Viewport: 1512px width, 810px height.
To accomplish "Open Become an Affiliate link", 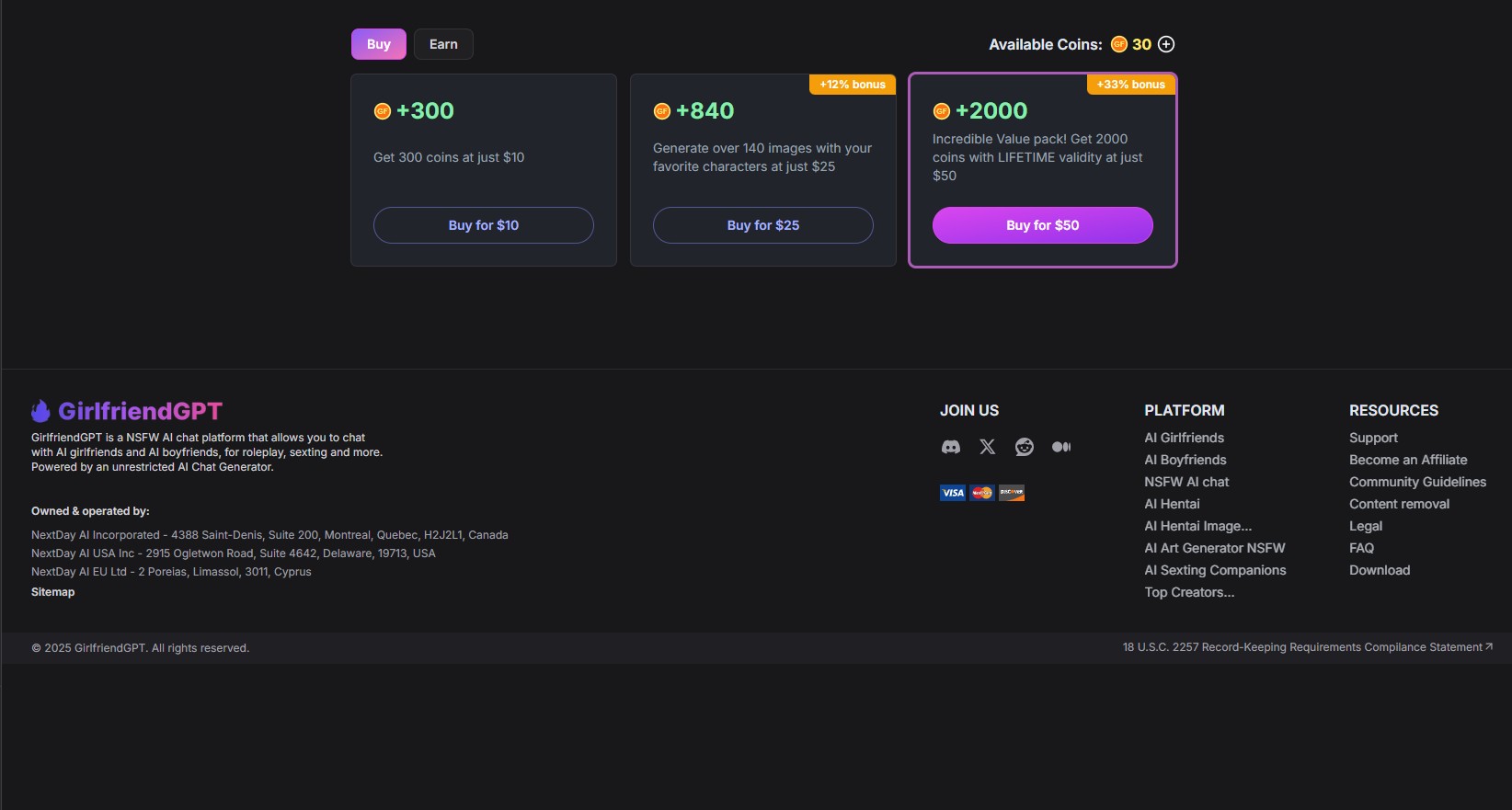I will (x=1408, y=460).
